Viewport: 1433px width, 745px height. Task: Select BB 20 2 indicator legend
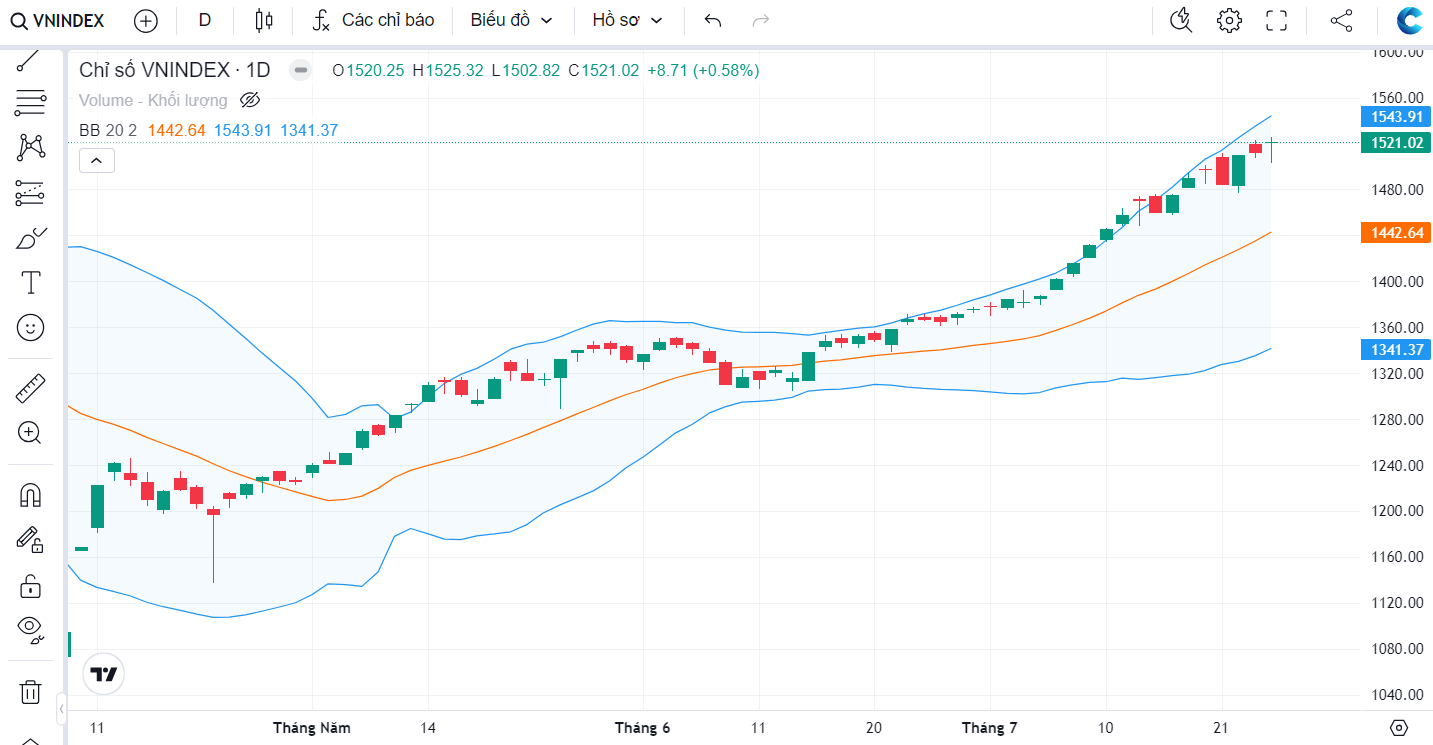108,130
